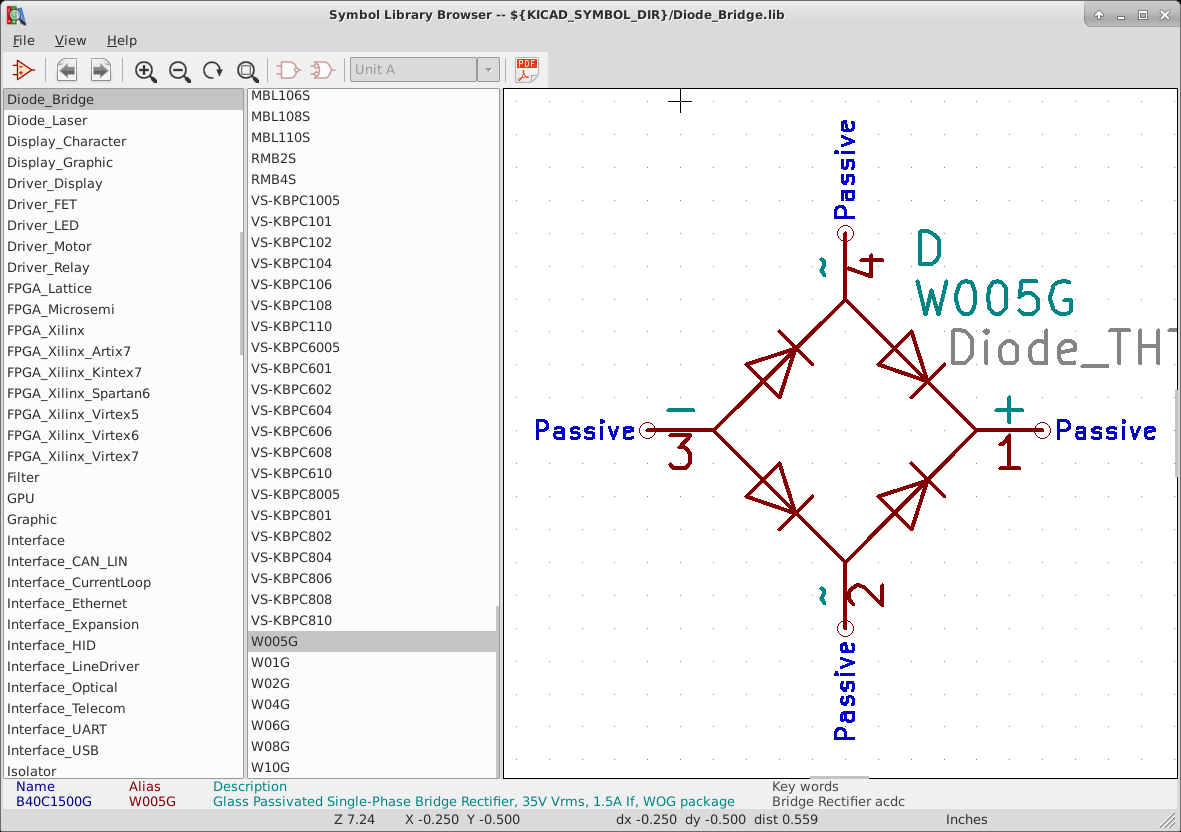1181x832 pixels.
Task: Redraw the current view
Action: pyautogui.click(x=213, y=71)
